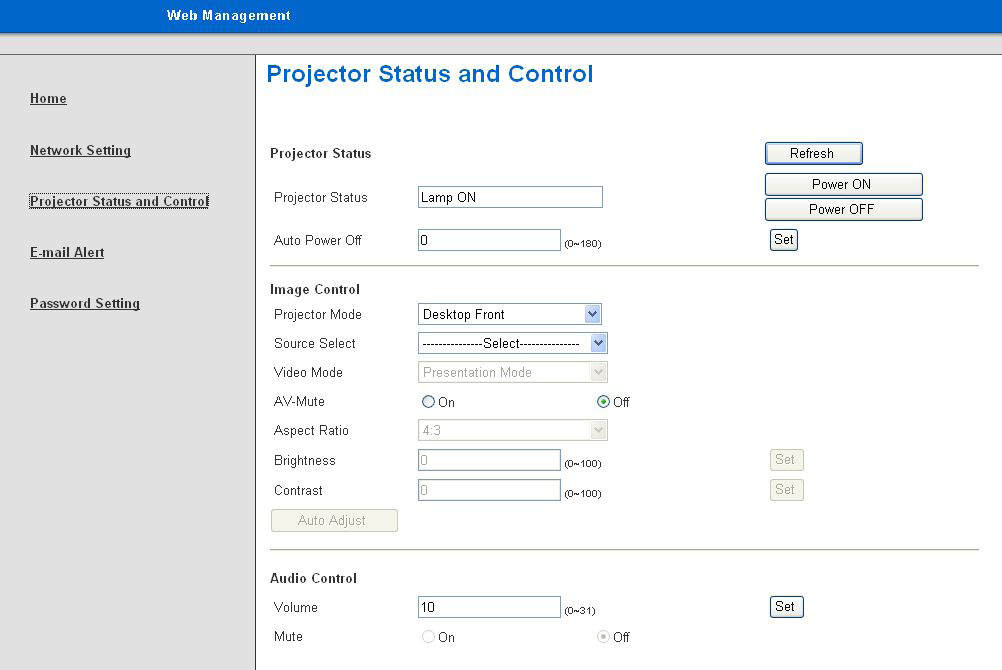The height and width of the screenshot is (670, 1002).
Task: Click the Auto Adjust button
Action: [334, 520]
